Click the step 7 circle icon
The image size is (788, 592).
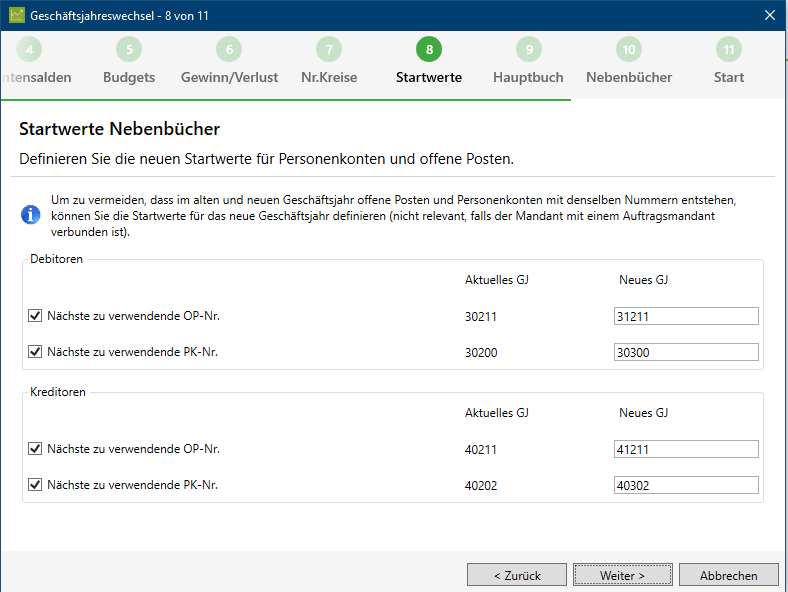click(x=329, y=49)
